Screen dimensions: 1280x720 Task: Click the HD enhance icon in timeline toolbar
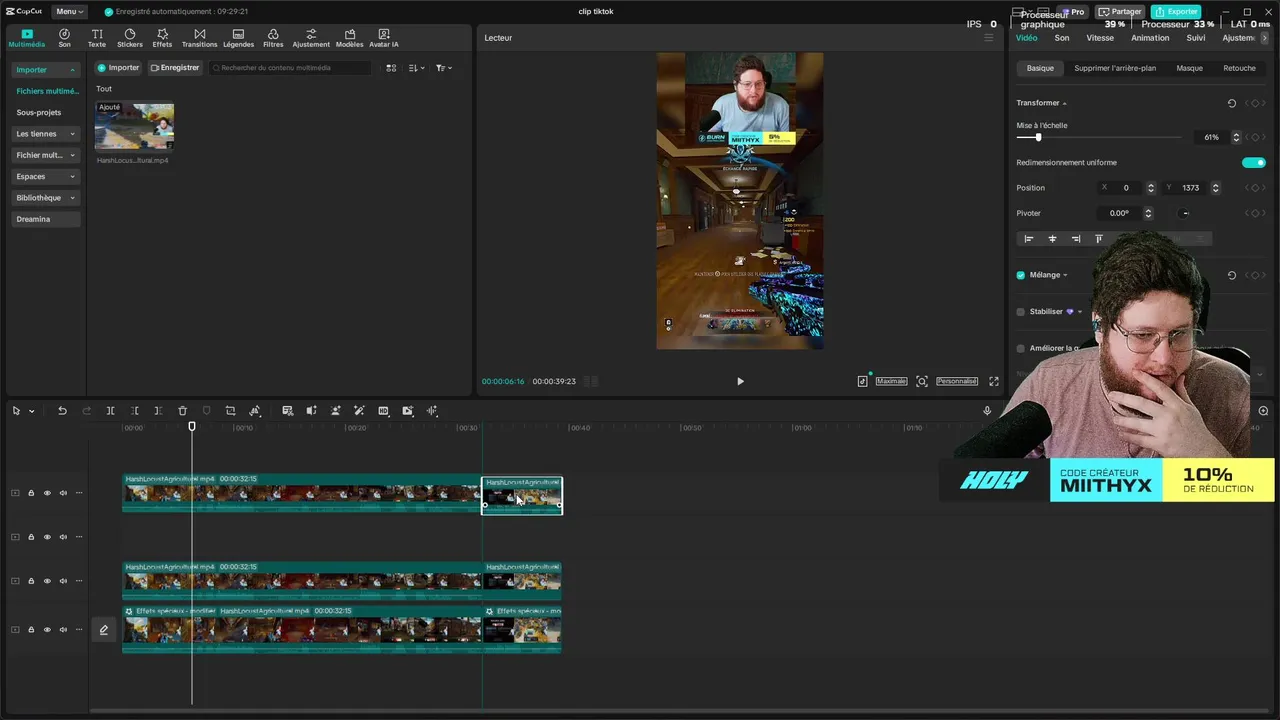(x=383, y=411)
